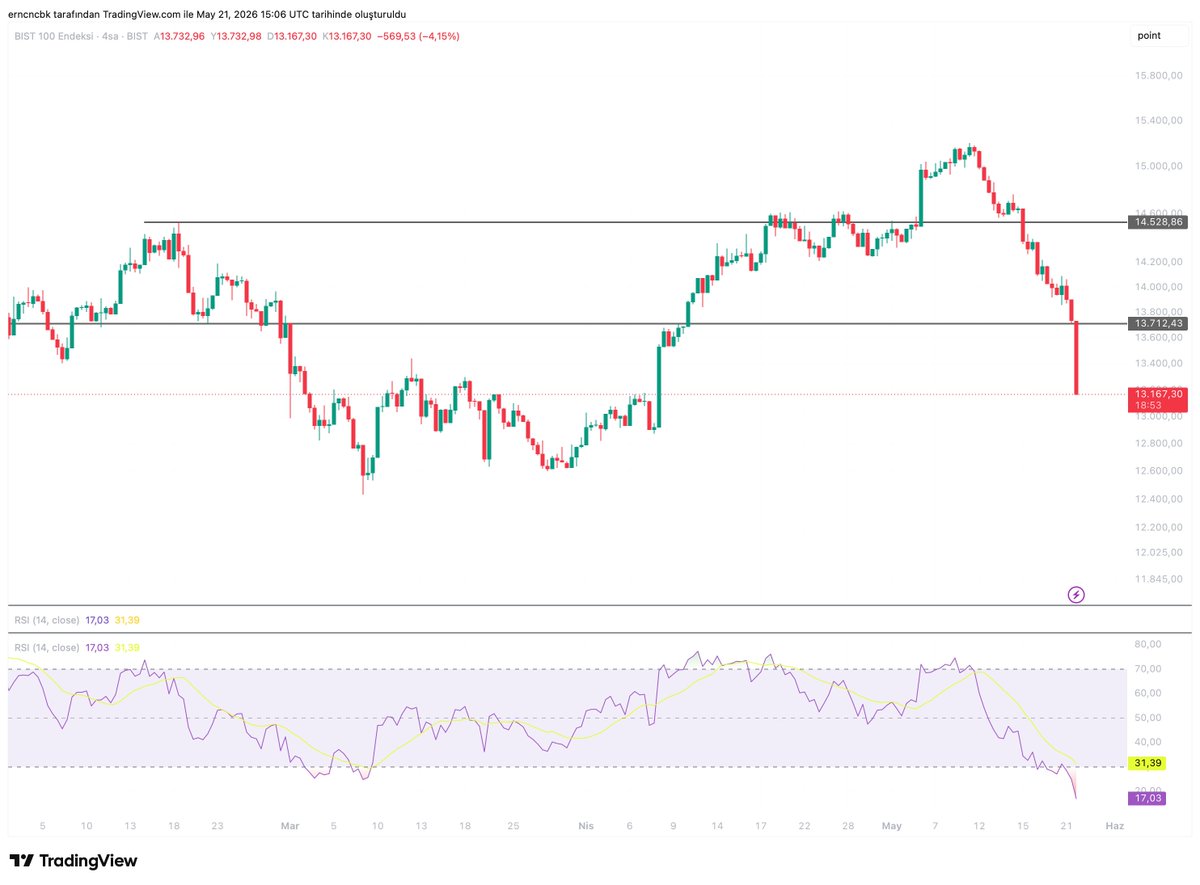Viewport: 1200px width, 885px height.
Task: Click the 22 date on time axis
Action: click(x=804, y=826)
